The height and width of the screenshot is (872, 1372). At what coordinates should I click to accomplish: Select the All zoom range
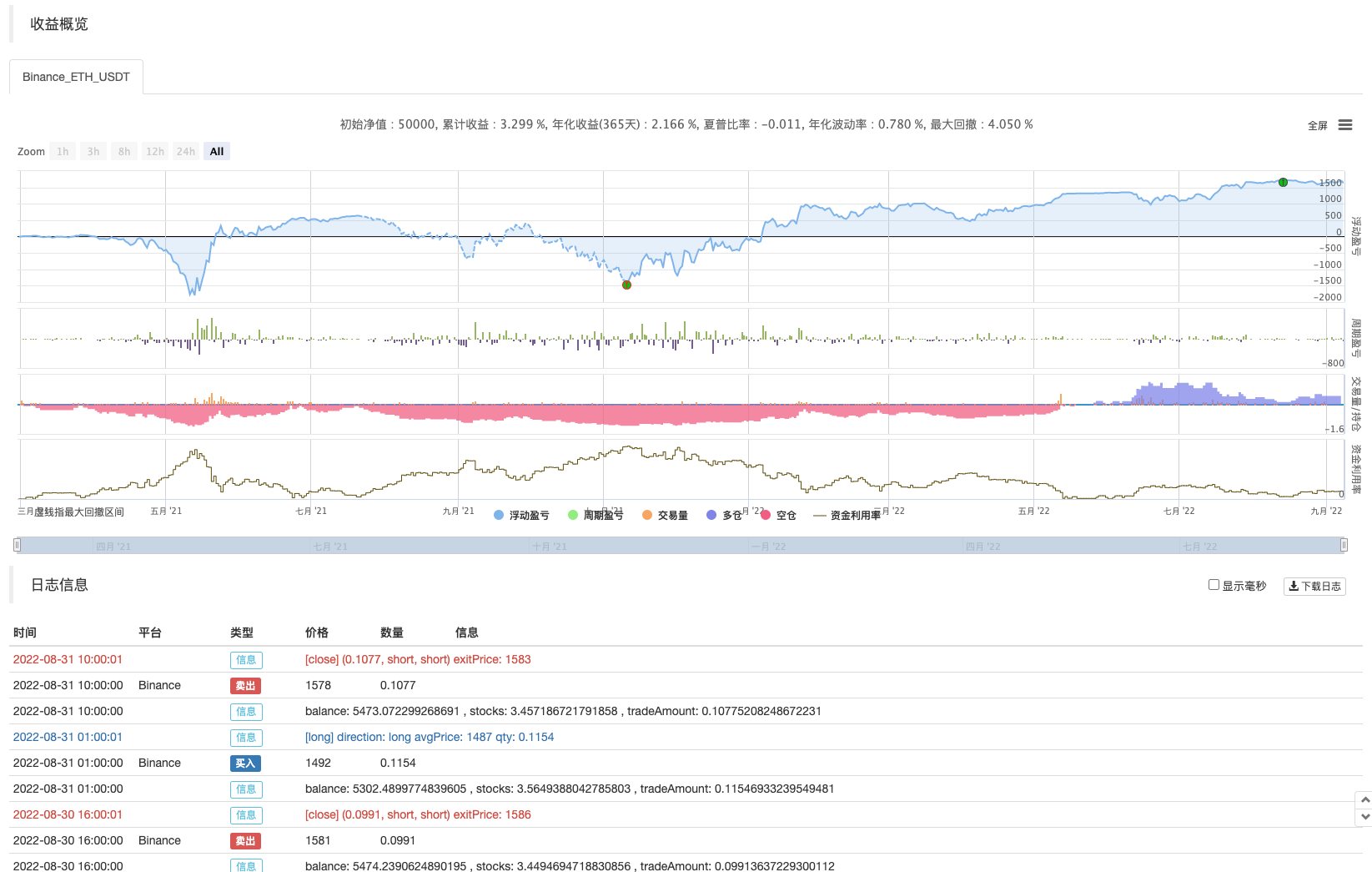tap(217, 152)
